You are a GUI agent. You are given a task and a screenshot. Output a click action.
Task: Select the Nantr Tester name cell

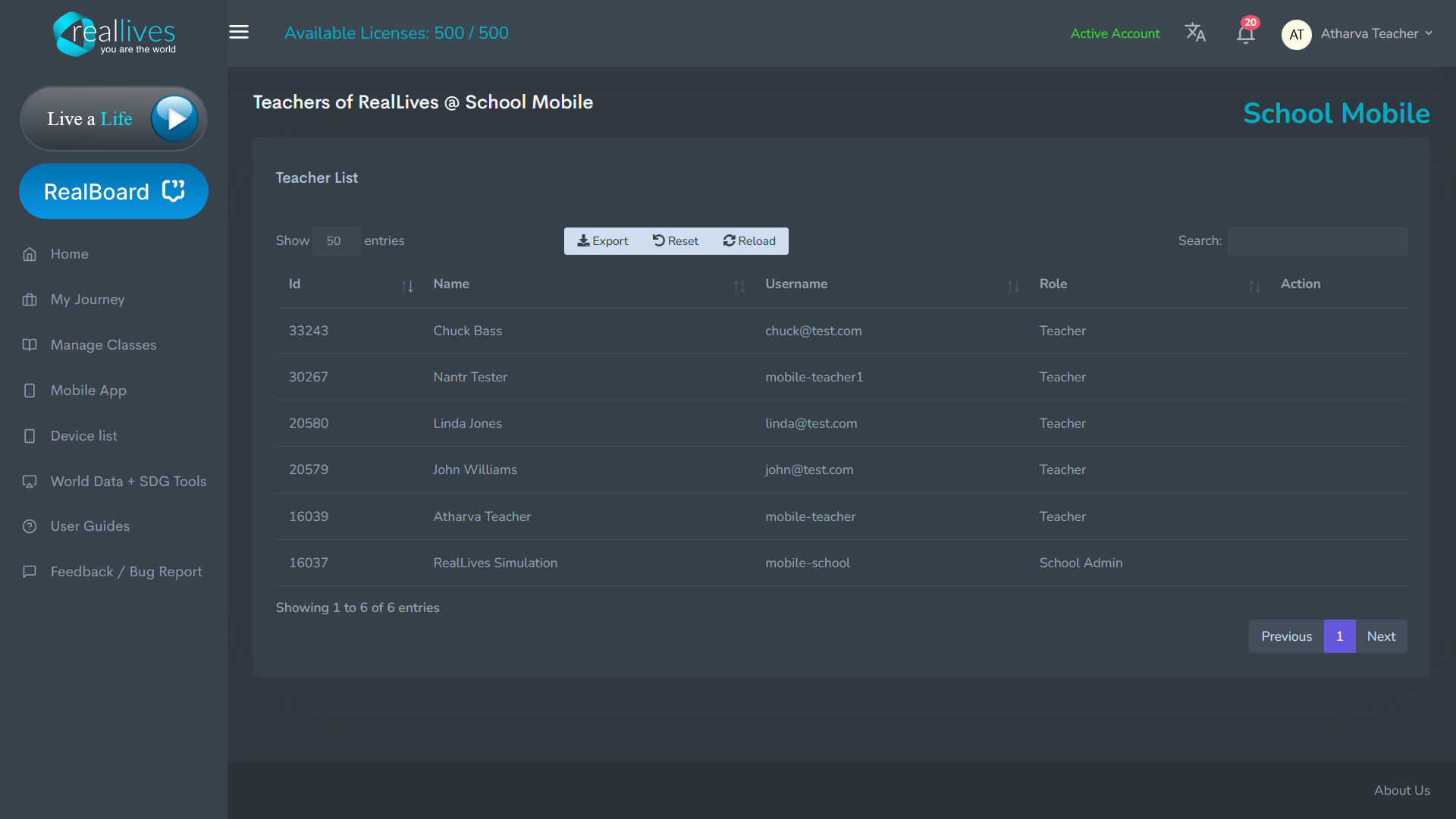tap(470, 378)
